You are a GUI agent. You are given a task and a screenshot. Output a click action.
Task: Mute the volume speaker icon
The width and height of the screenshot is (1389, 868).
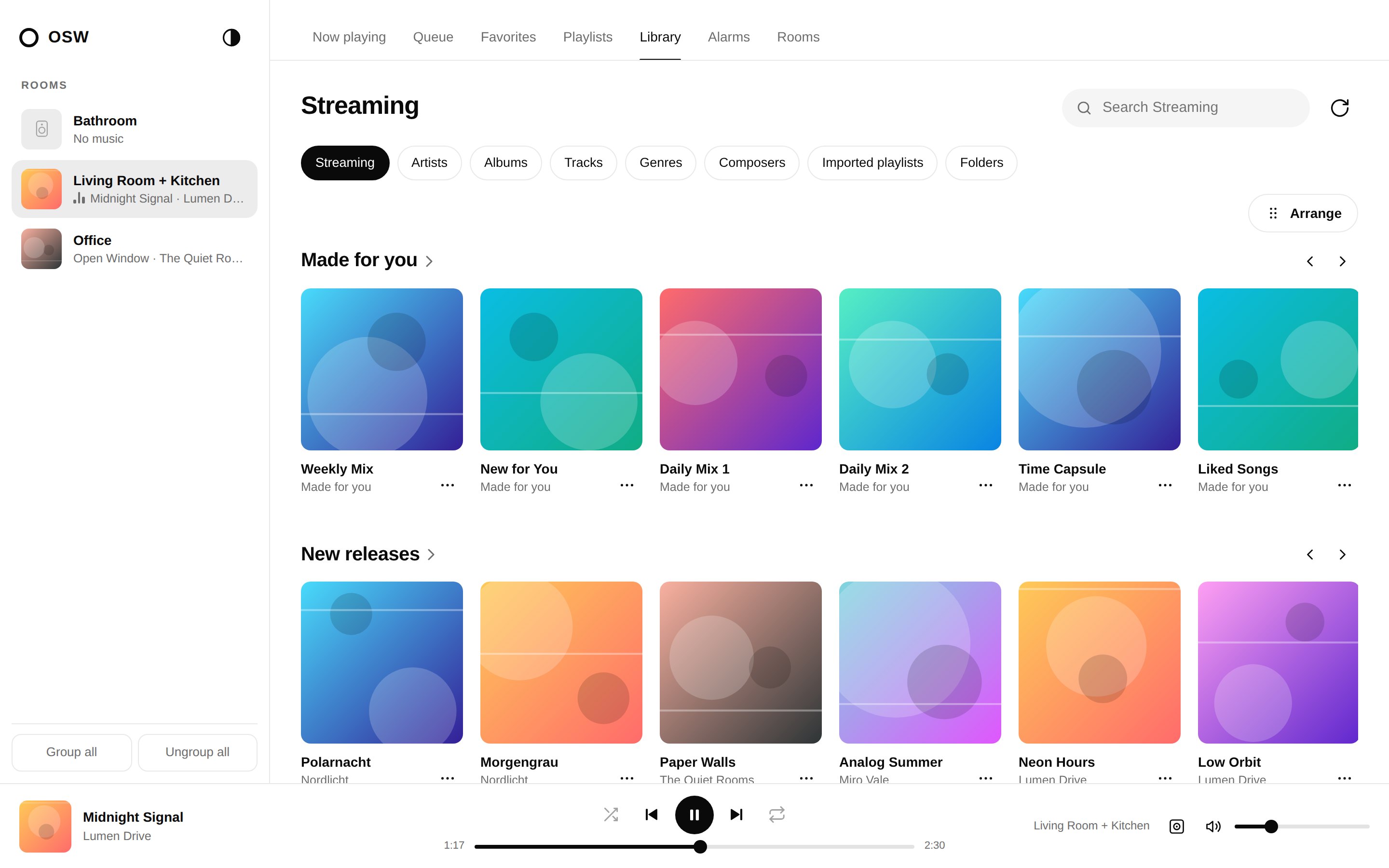(x=1213, y=826)
